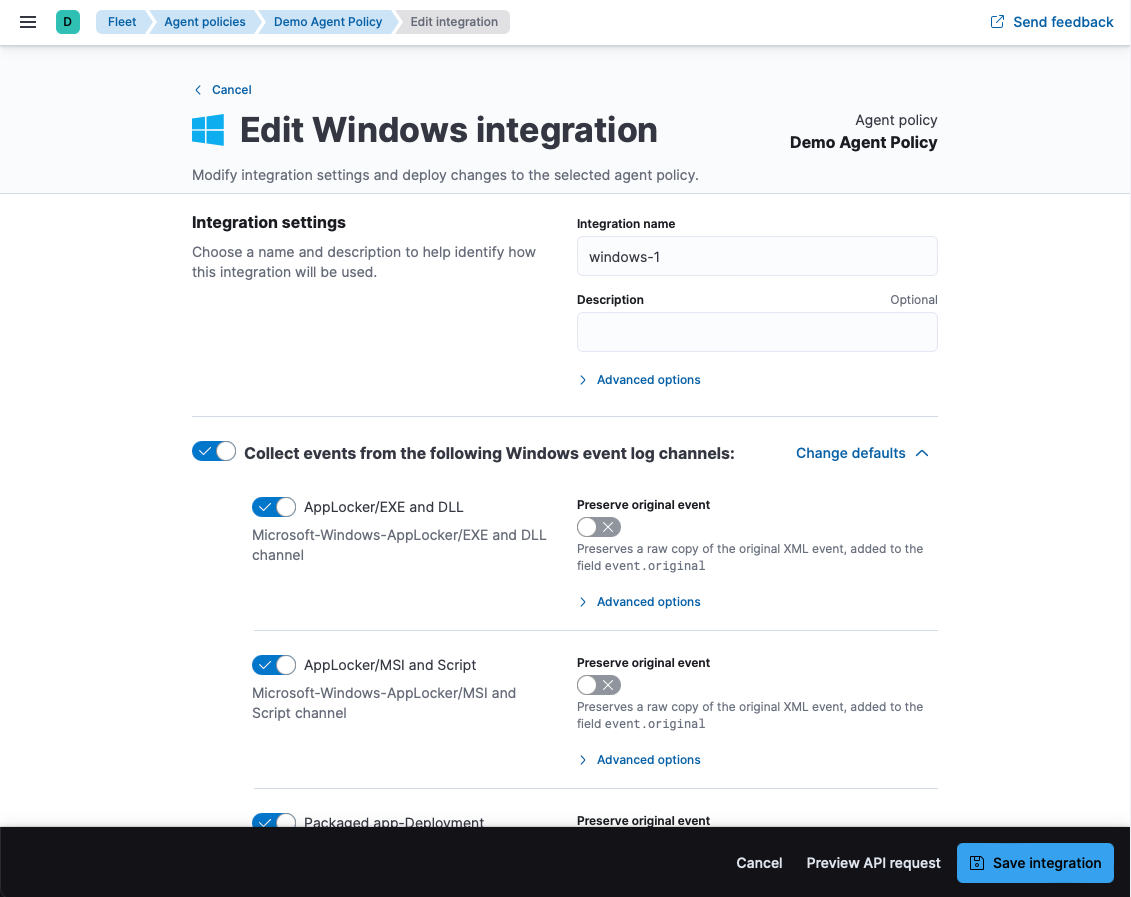Expand Advanced options under Integration settings
Image resolution: width=1131 pixels, height=897 pixels.
[x=648, y=380]
